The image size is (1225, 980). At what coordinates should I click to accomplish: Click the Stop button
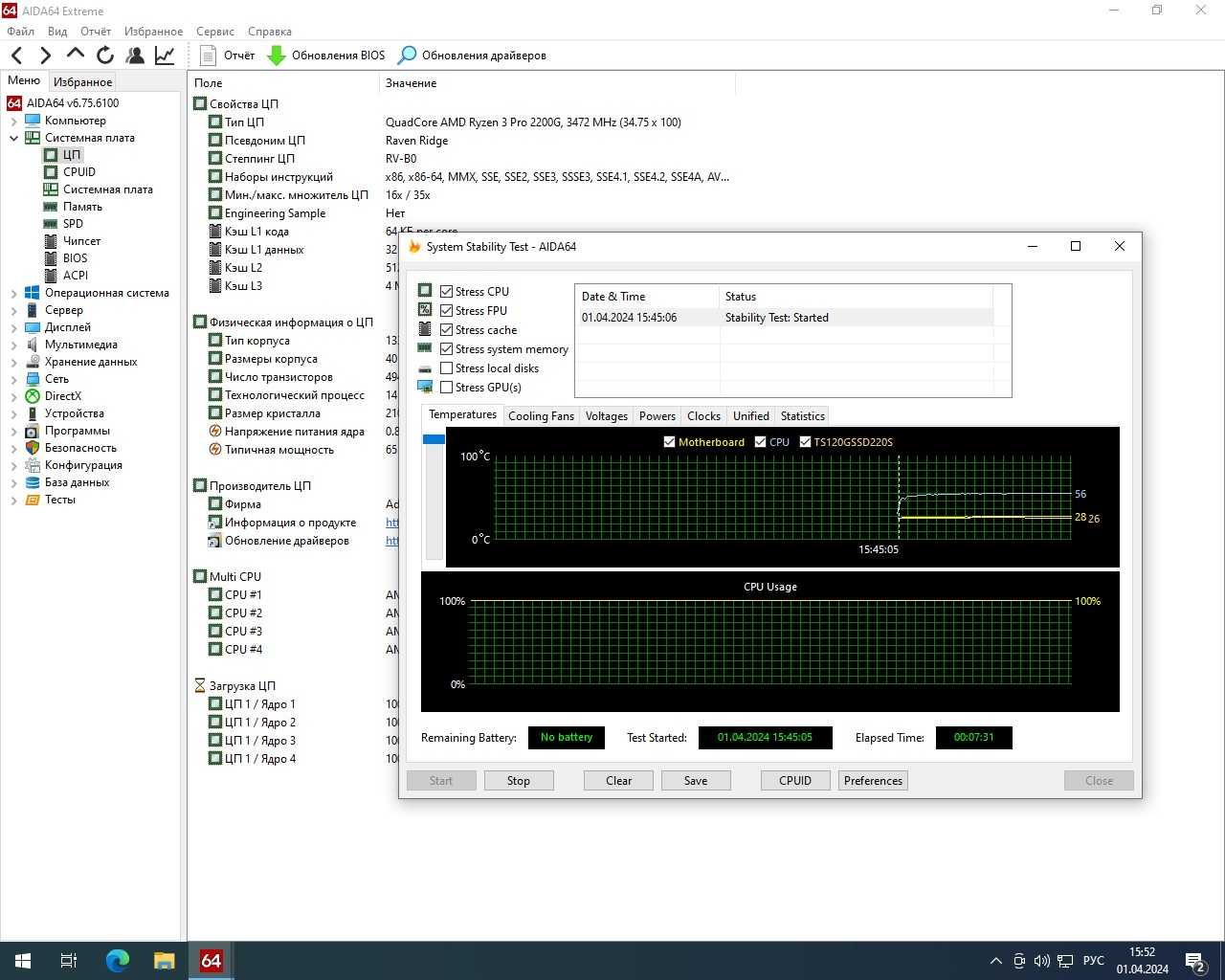[518, 781]
